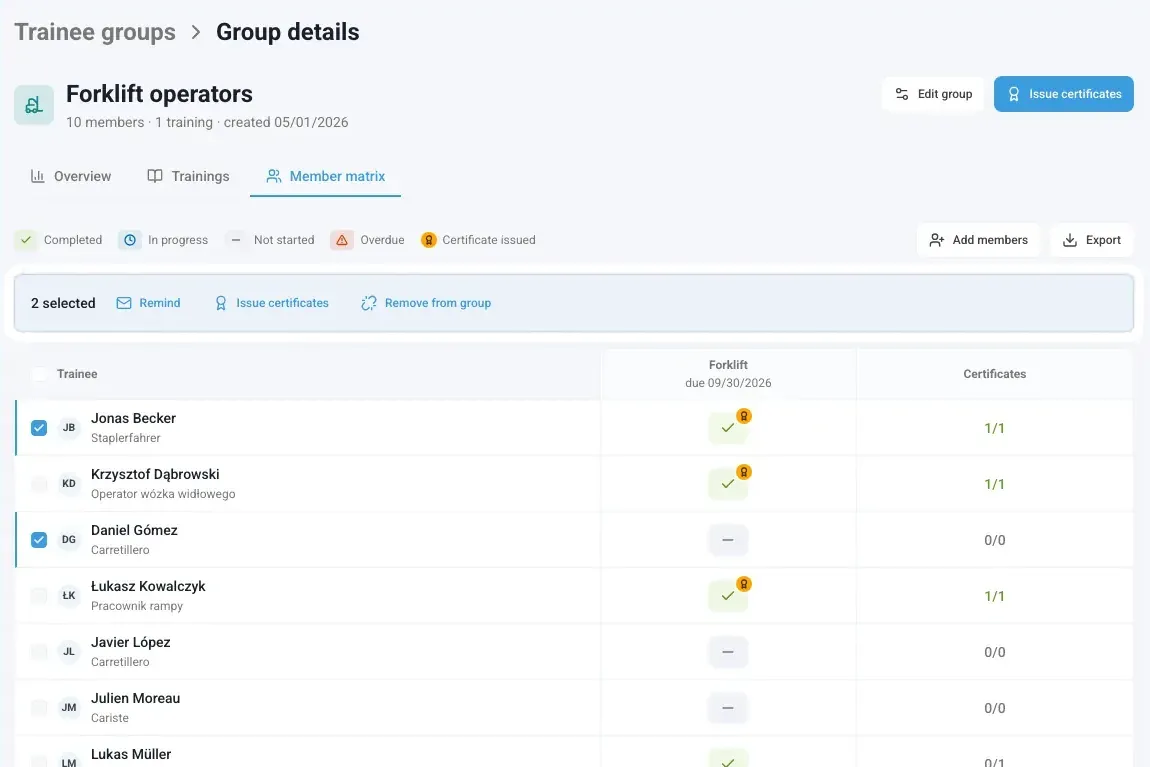Click Łukasz Kowalczyk's 1/1 certificates count

[x=995, y=596]
